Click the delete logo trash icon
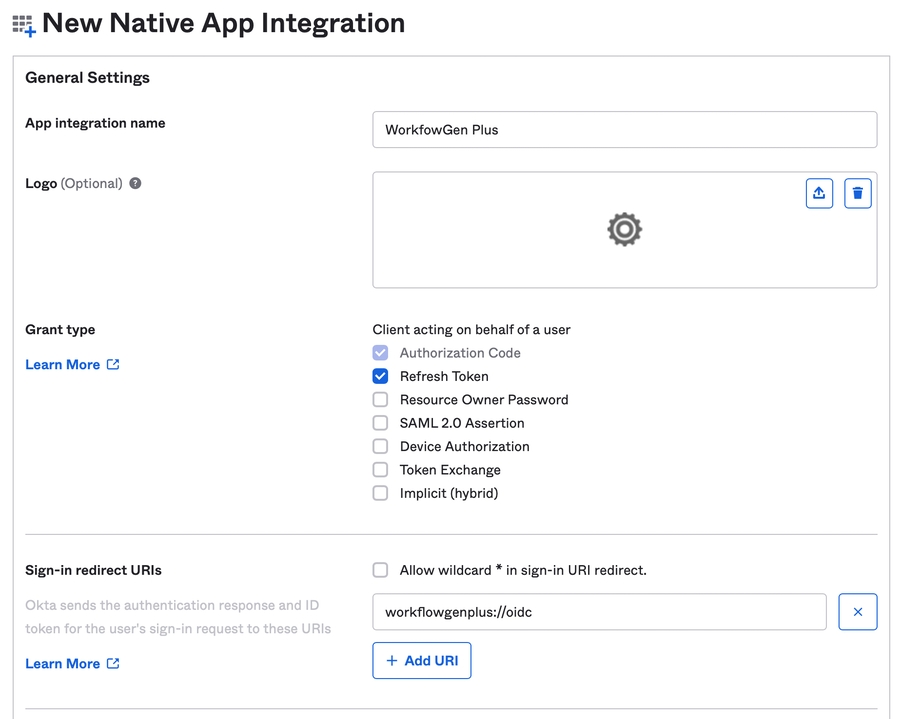This screenshot has width=900, height=719. 857,193
